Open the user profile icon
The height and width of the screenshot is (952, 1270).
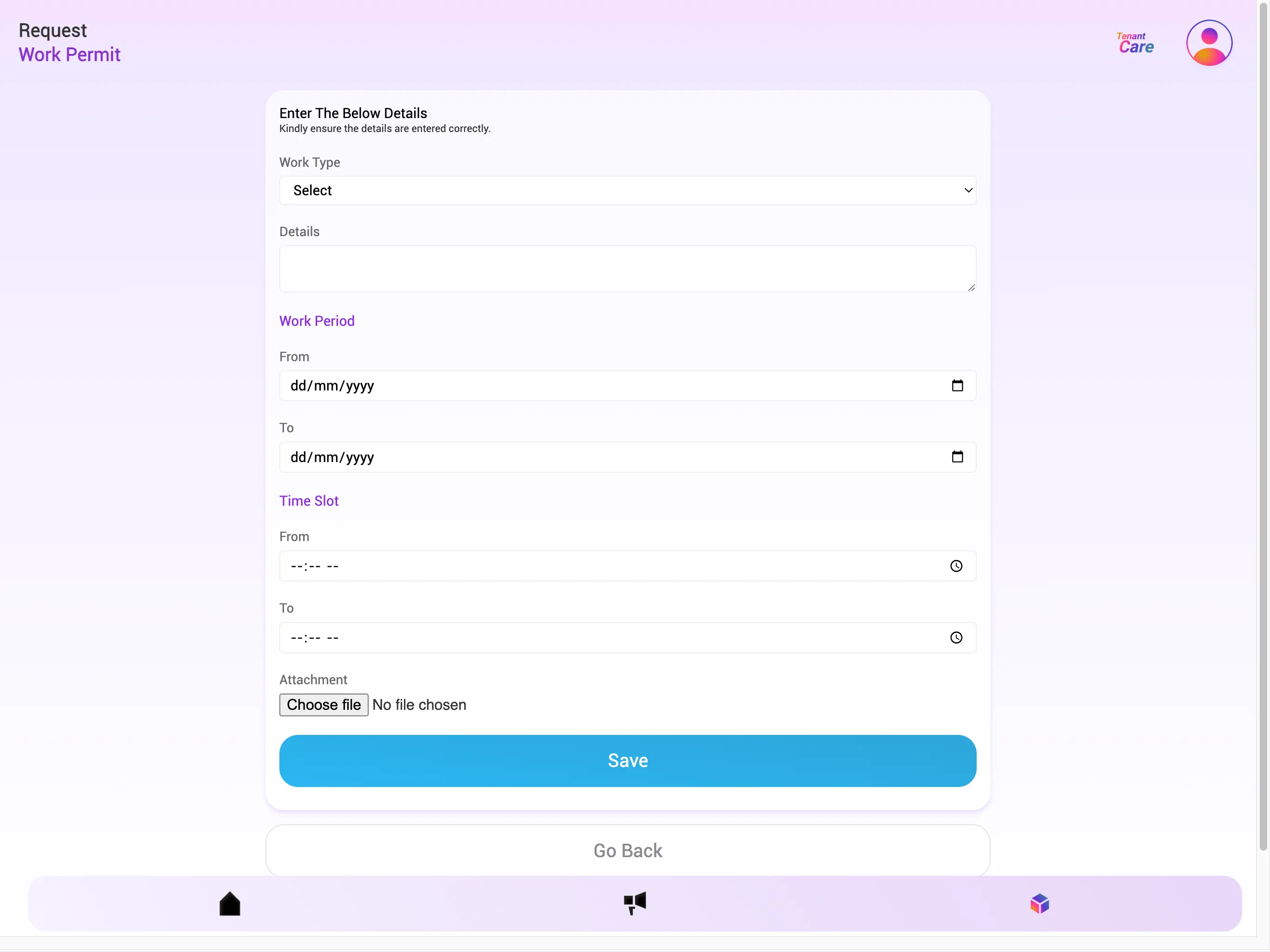click(1209, 42)
